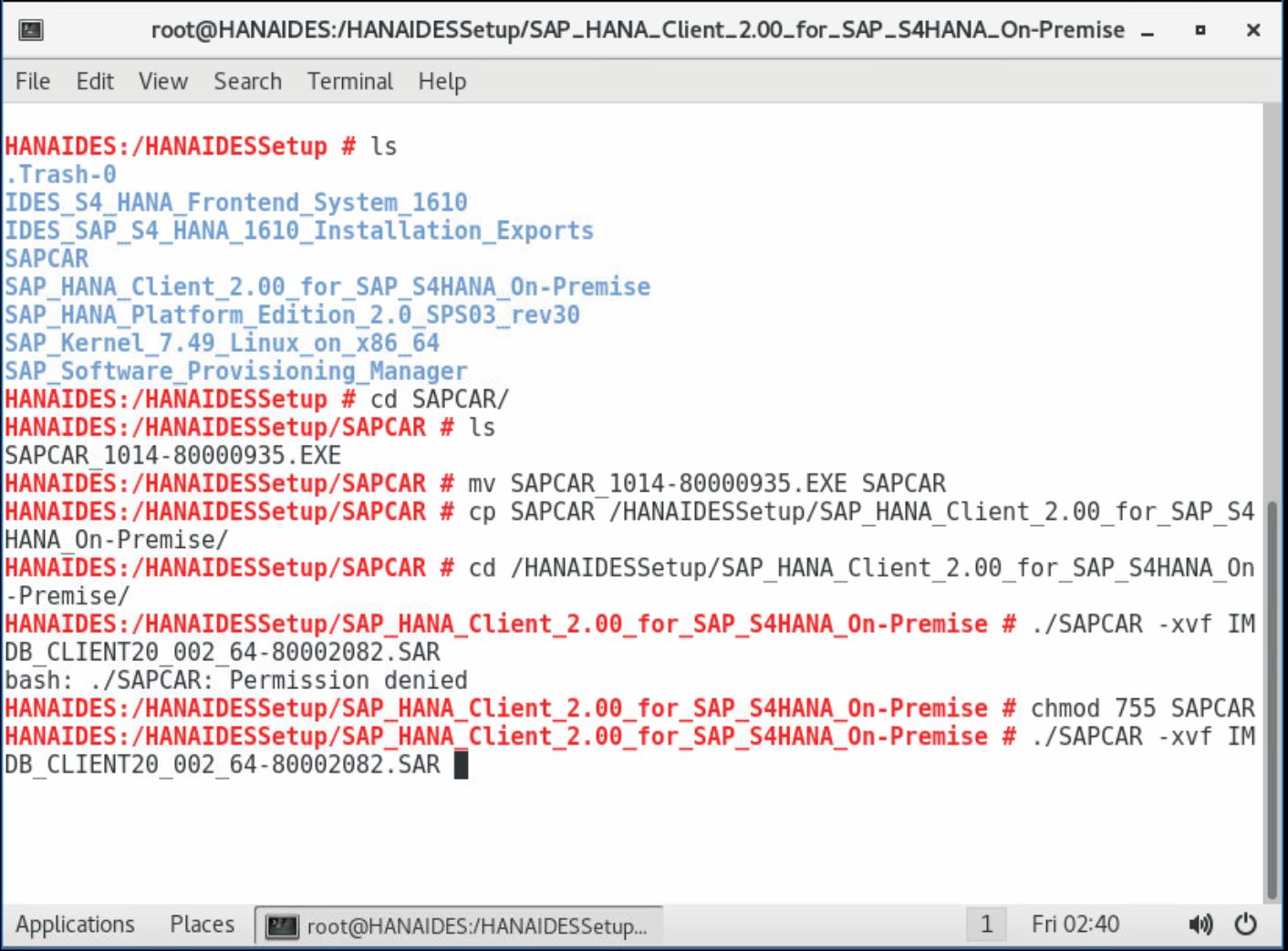Click the terminal icon on the taskbar window button
The image size is (1288, 951).
pyautogui.click(x=282, y=925)
